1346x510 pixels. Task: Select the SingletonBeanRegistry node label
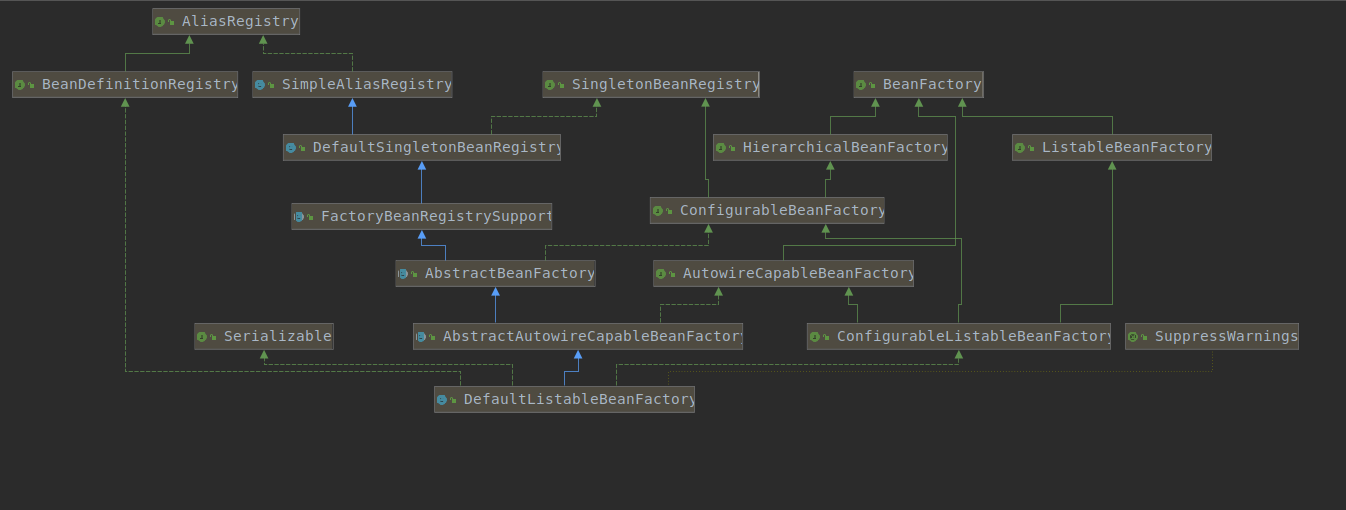pyautogui.click(x=664, y=85)
